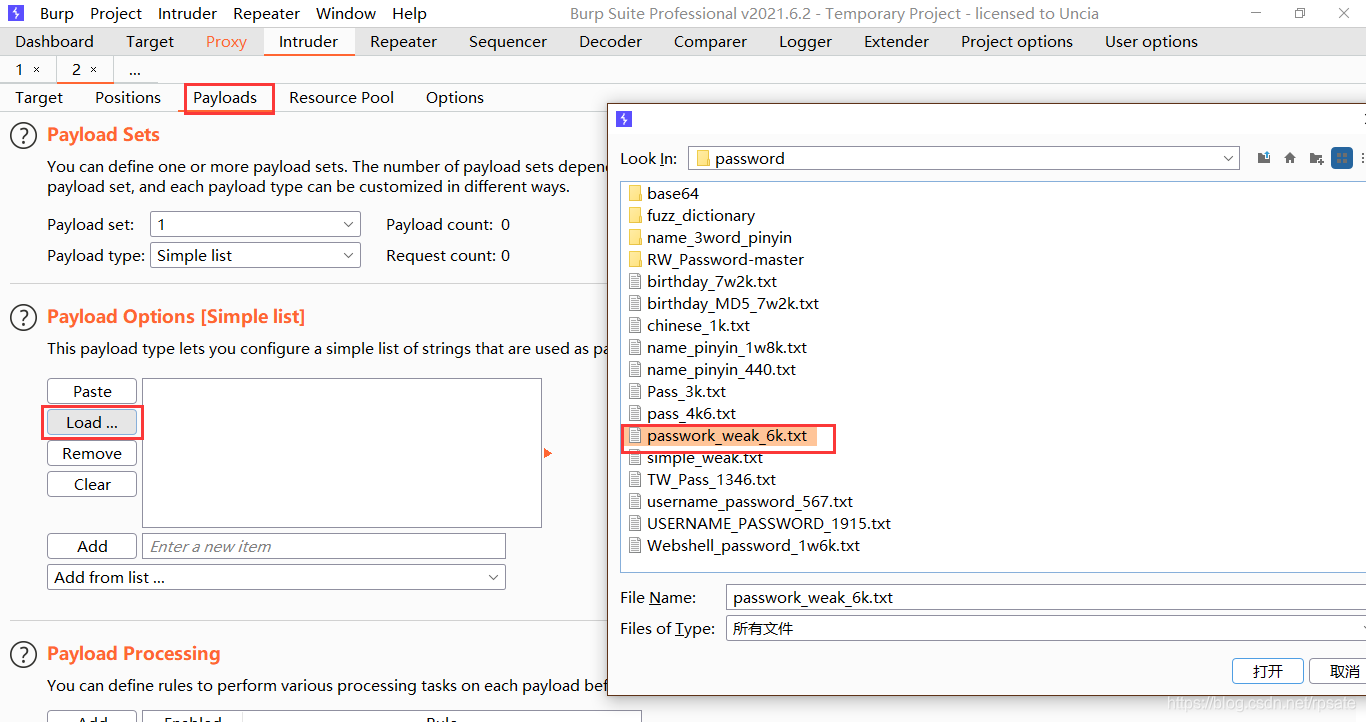Viewport: 1366px width, 722px height.
Task: Jump to home folder icon
Action: coord(1290,158)
